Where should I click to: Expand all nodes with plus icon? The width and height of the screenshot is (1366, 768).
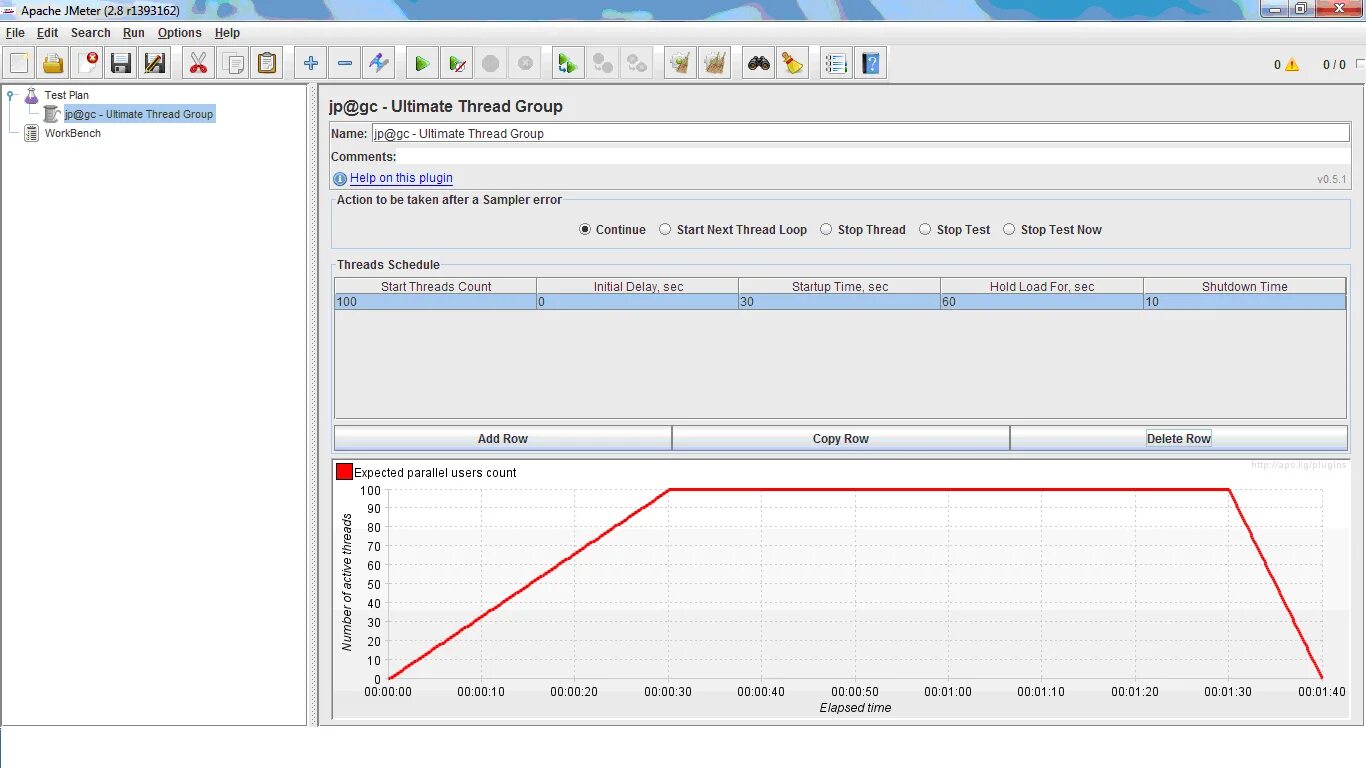[x=311, y=64]
